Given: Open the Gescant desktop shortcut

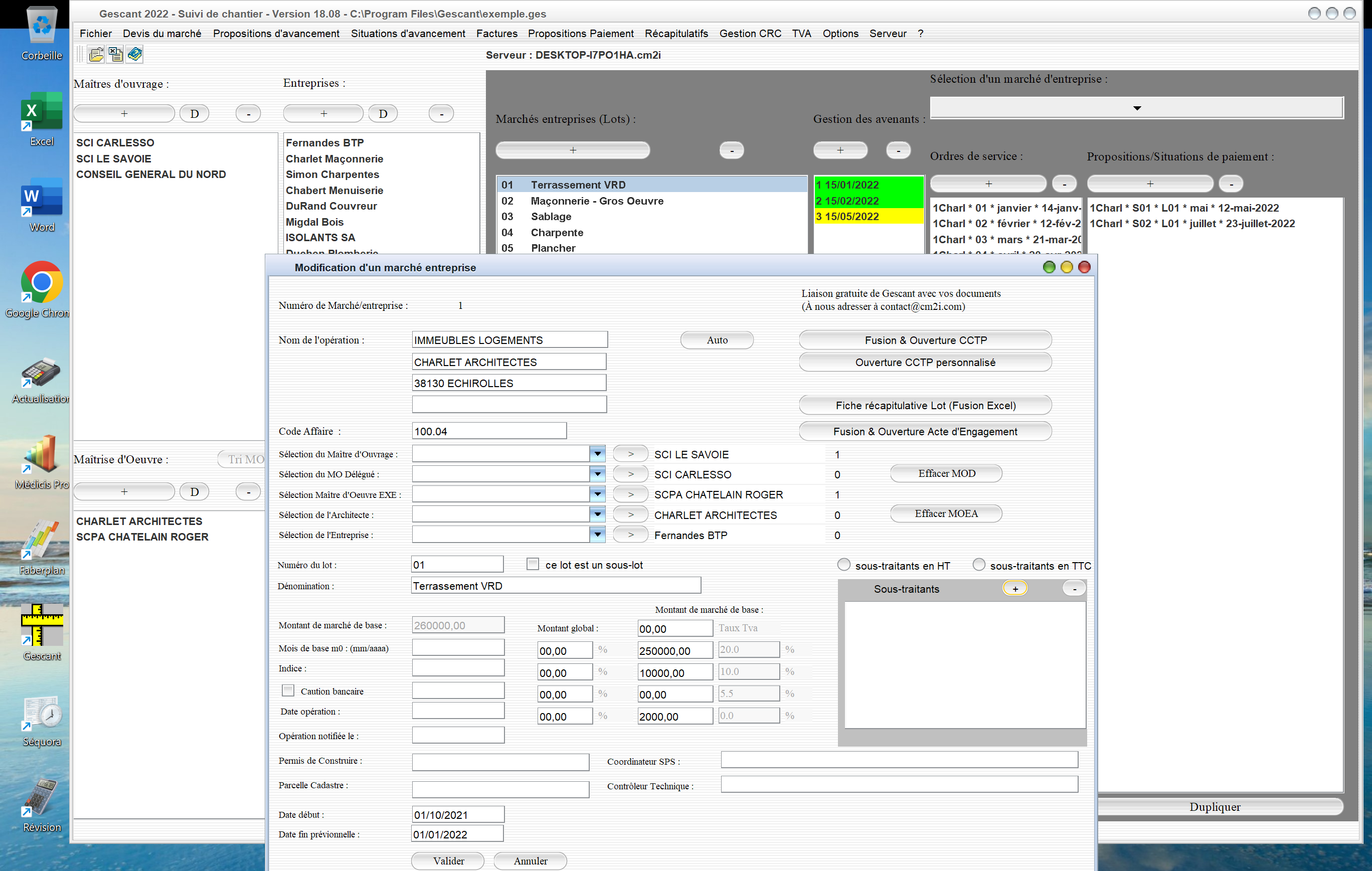Looking at the screenshot, I should click(x=42, y=633).
